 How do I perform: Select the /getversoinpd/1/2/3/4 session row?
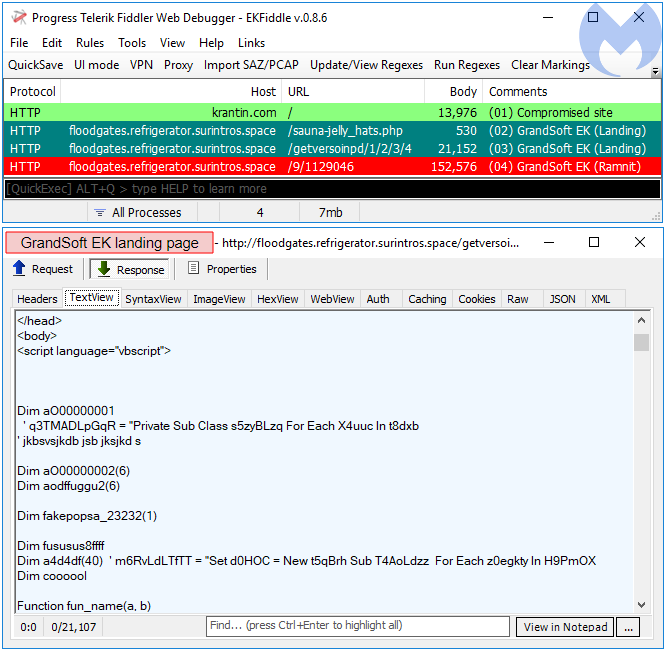332,148
